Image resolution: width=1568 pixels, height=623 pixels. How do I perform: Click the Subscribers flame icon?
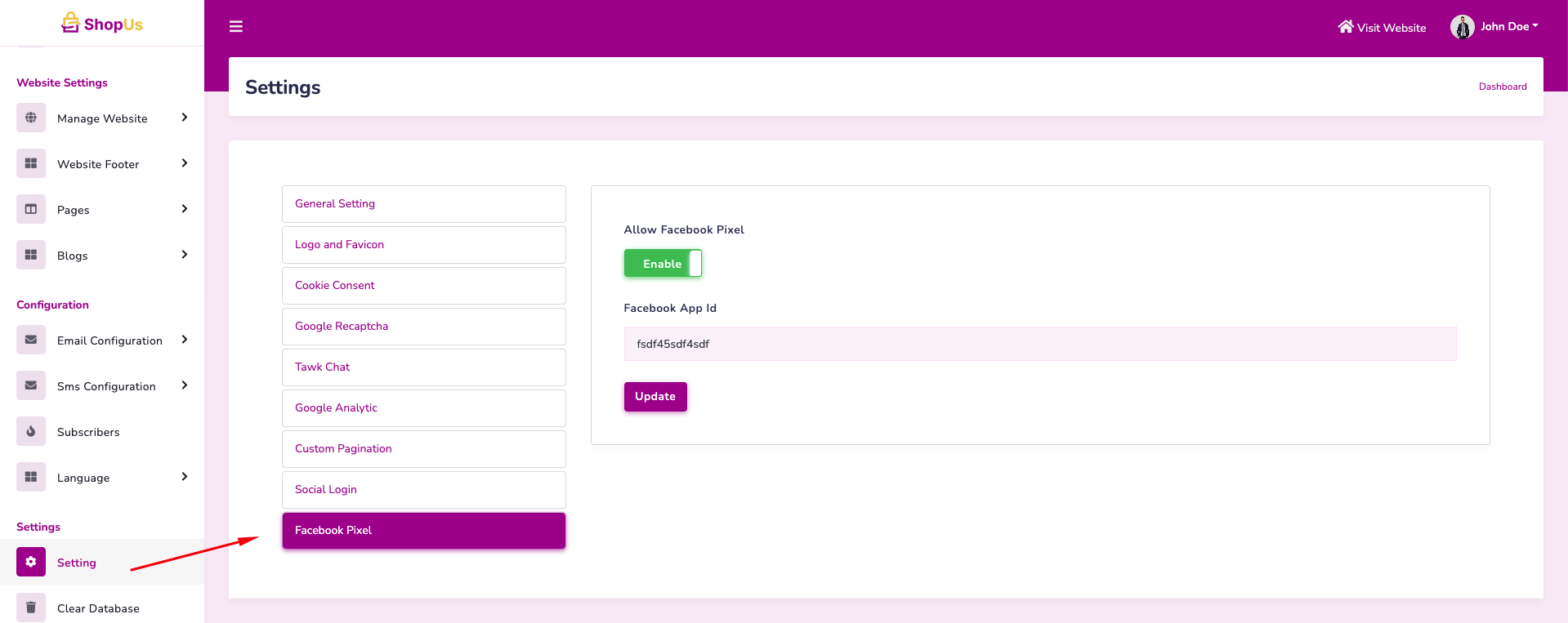(x=31, y=431)
